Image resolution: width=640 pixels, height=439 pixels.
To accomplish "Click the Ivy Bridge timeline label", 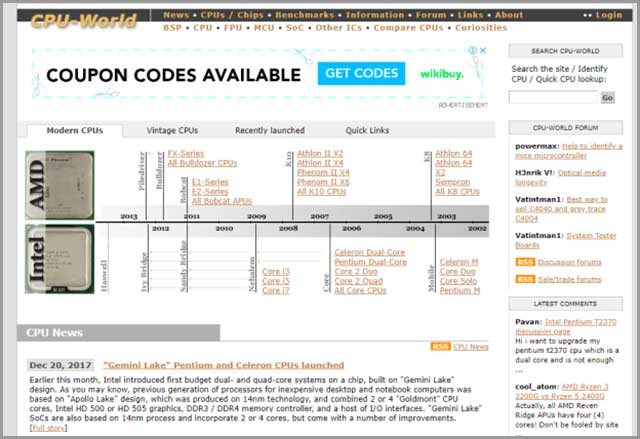I will [x=144, y=272].
